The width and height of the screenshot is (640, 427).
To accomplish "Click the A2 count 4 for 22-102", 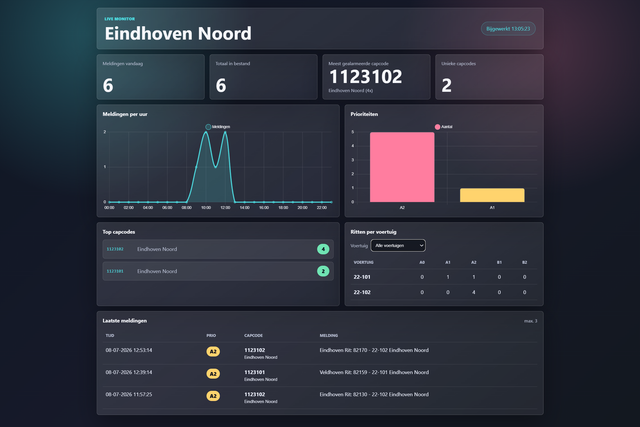I will pyautogui.click(x=473, y=292).
